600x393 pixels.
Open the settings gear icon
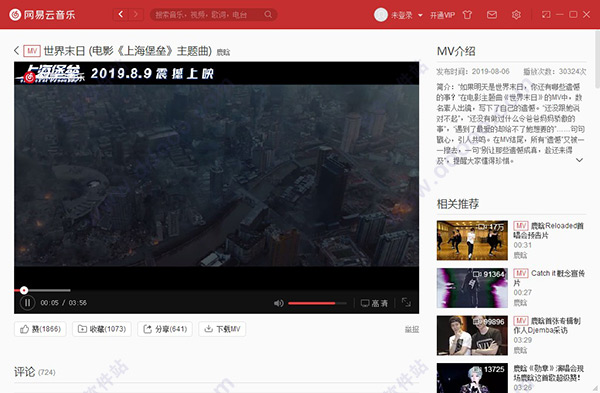[x=516, y=15]
